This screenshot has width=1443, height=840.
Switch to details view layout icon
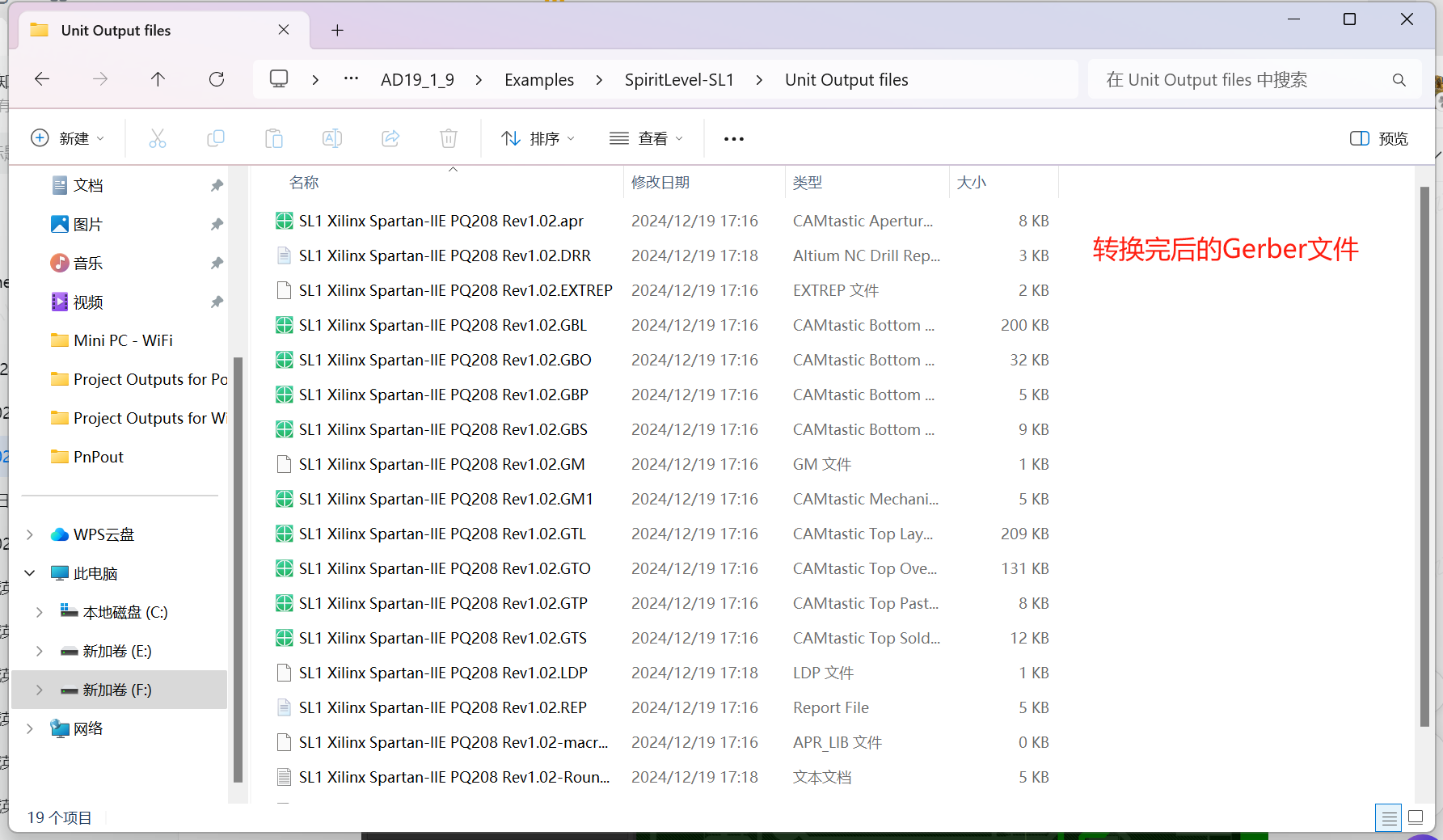[x=1388, y=817]
